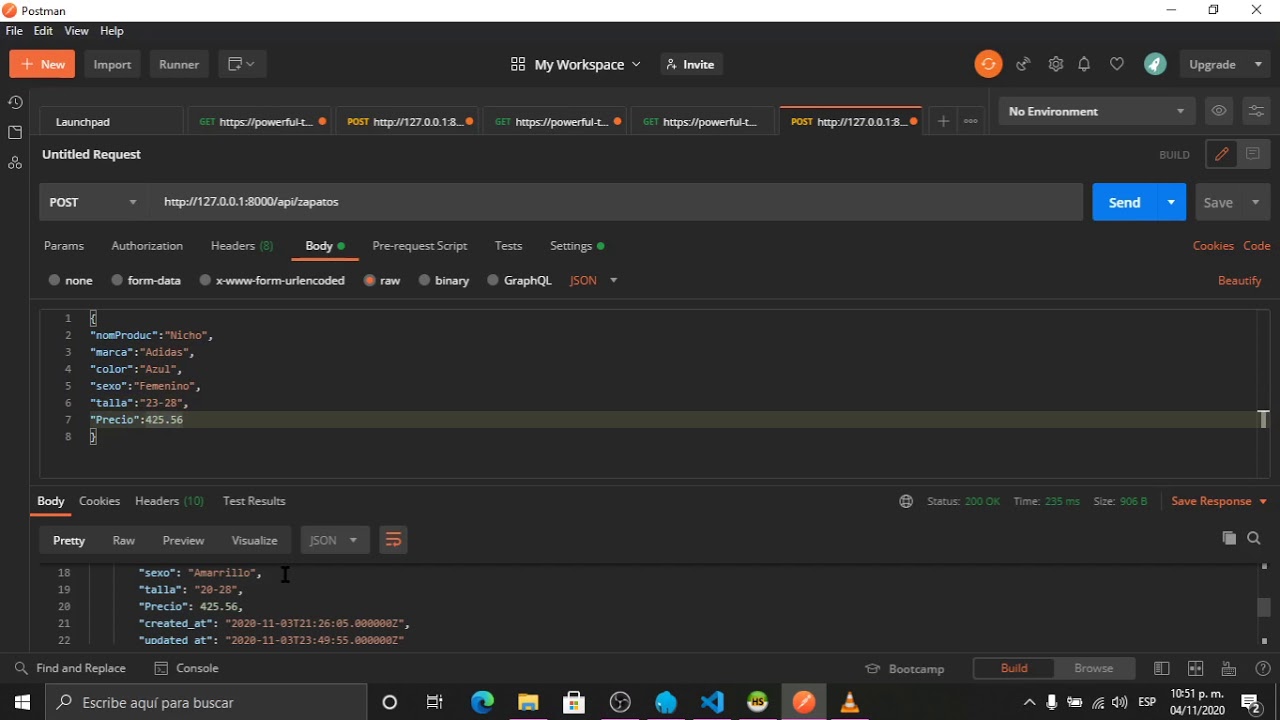Click the Import button
Viewport: 1280px width, 720px height.
[x=112, y=64]
